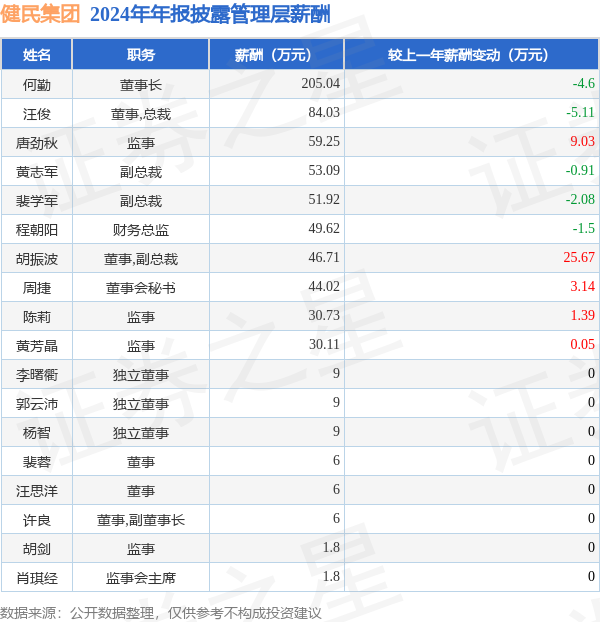This screenshot has width=600, height=622.
Task: Click the salary value 51.92
Action: coord(324,199)
